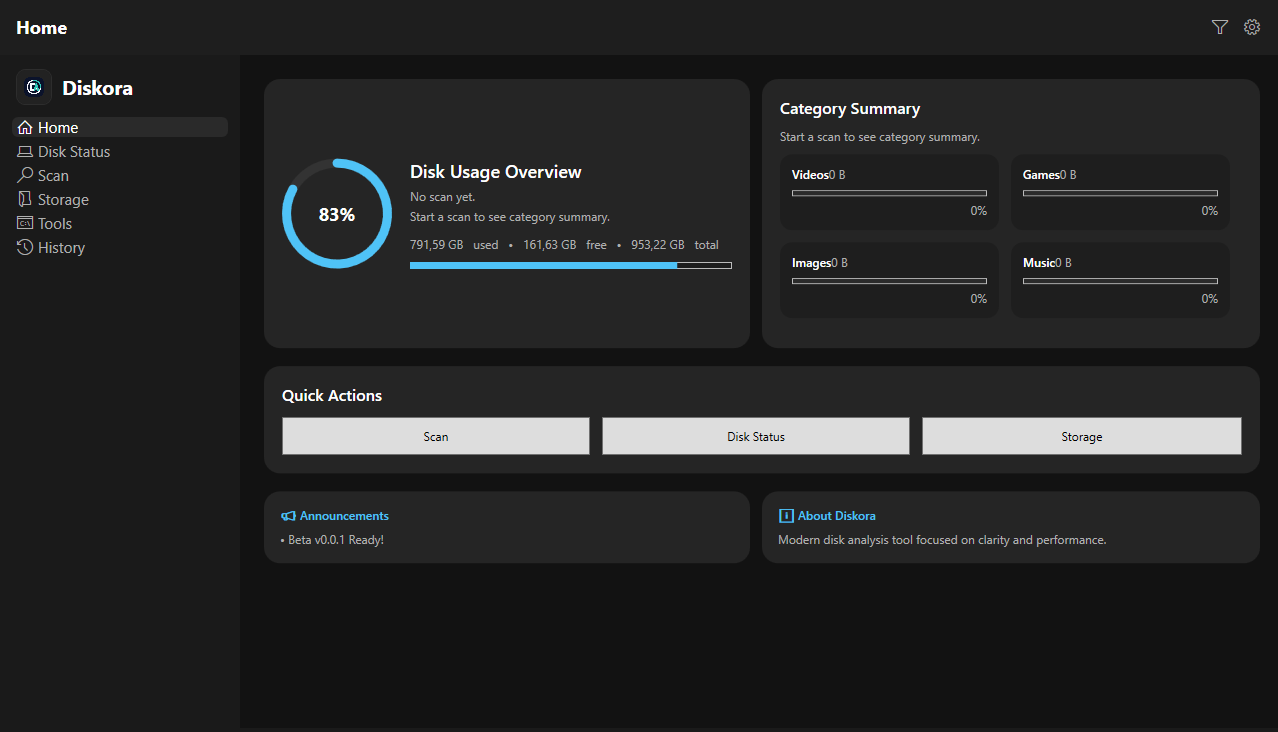Click the History clock icon
The image size is (1278, 732).
(26, 248)
